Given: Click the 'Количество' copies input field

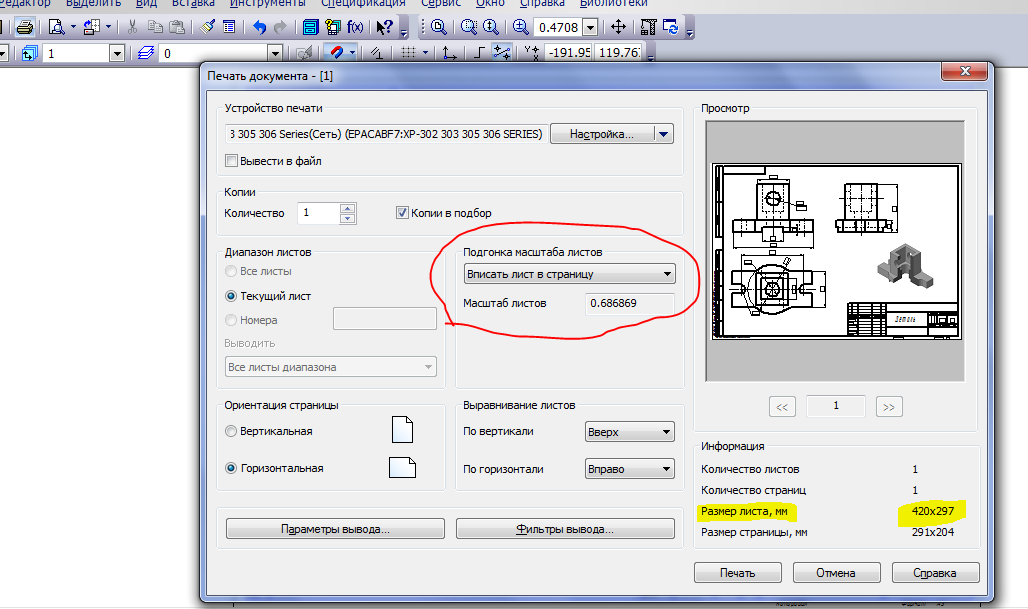Looking at the screenshot, I should point(319,213).
